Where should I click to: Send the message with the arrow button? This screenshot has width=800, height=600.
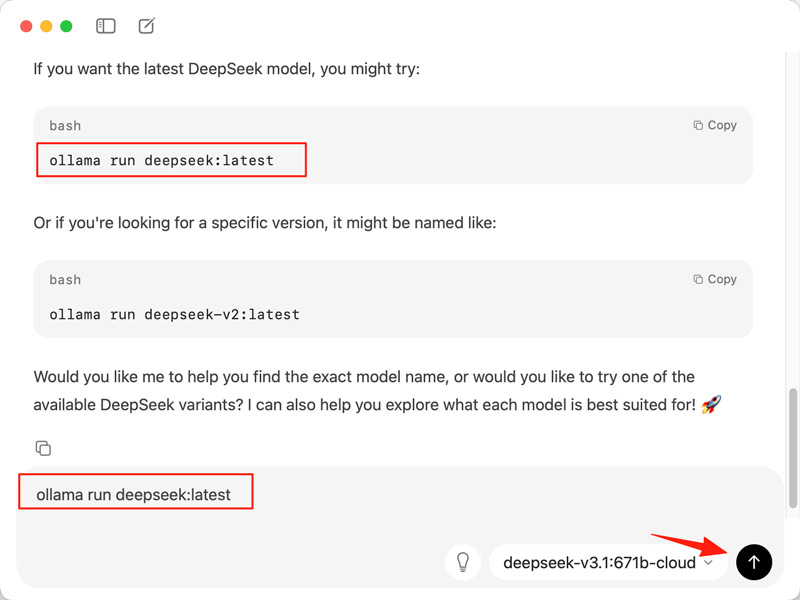coord(754,562)
